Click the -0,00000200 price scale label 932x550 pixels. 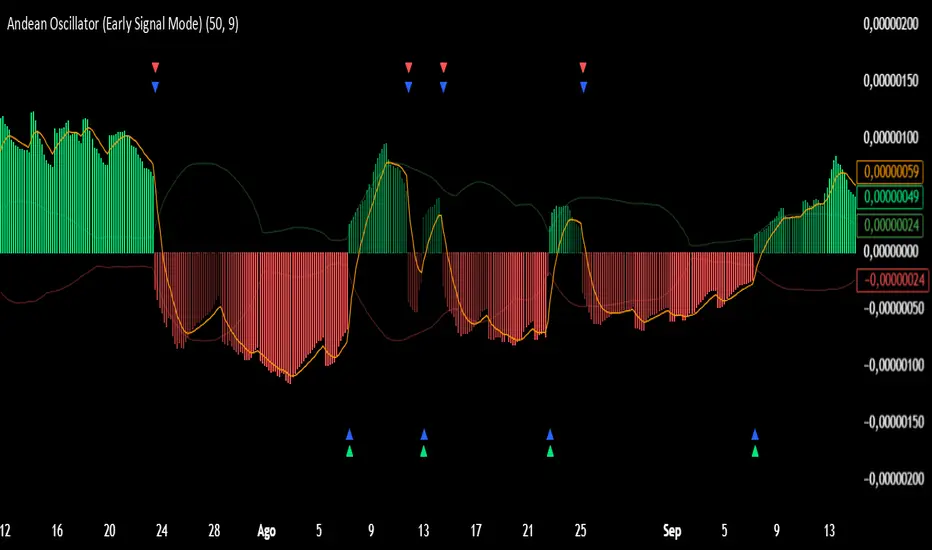pyautogui.click(x=893, y=479)
